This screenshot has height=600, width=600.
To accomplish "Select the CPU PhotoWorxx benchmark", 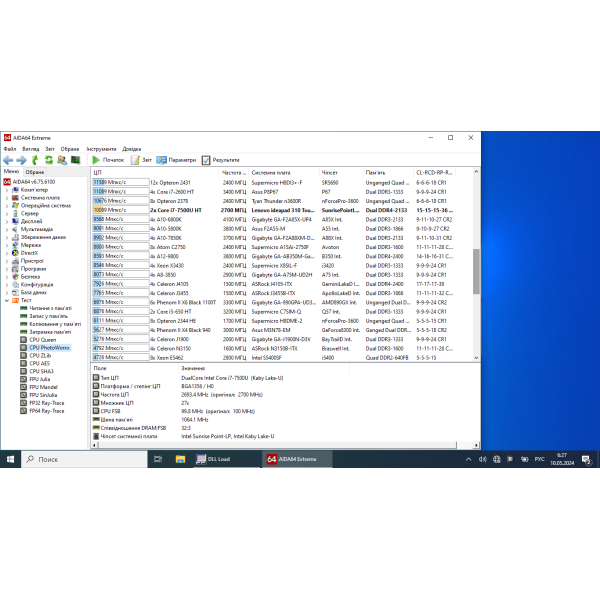I will pyautogui.click(x=49, y=348).
